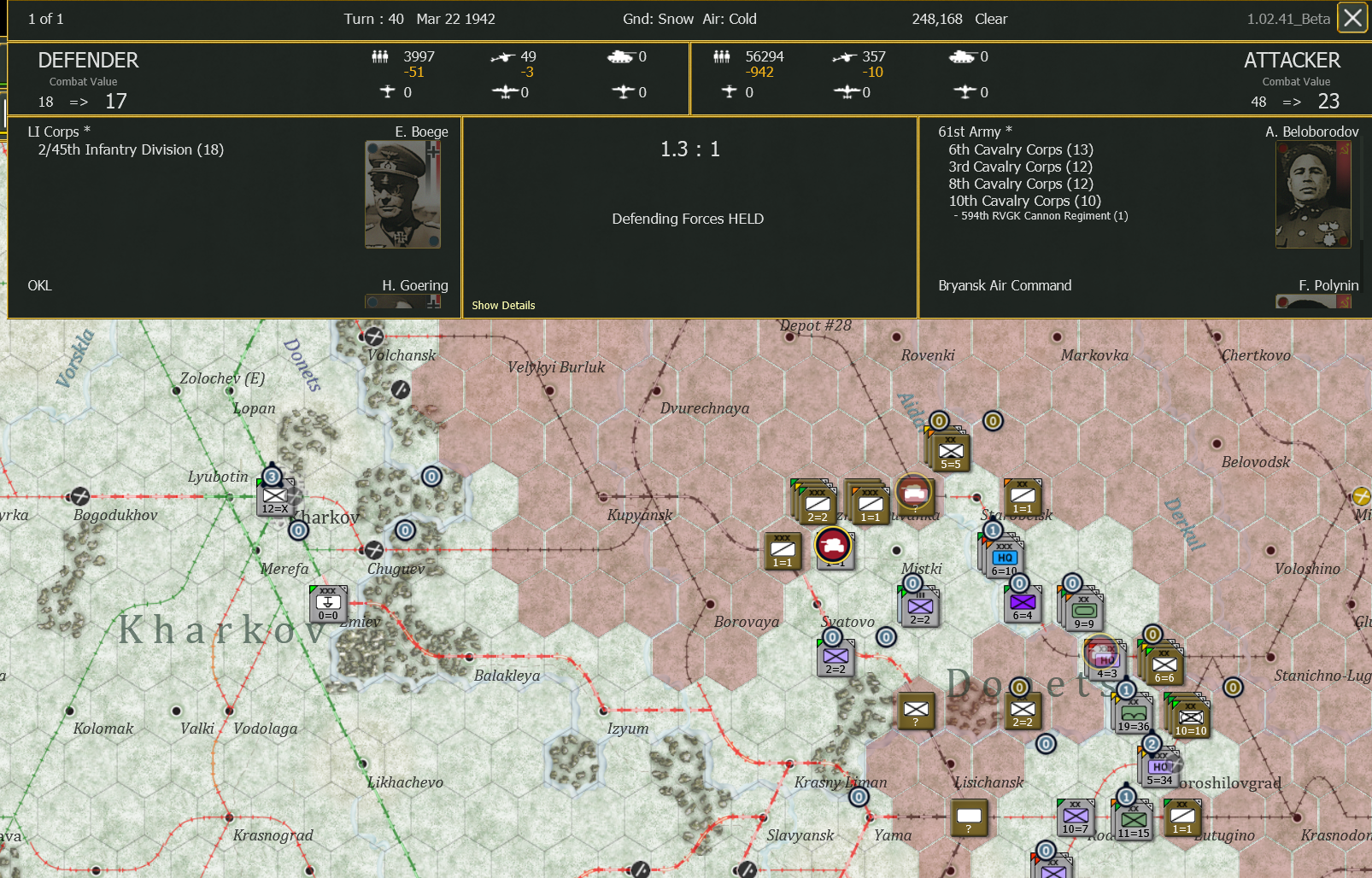The height and width of the screenshot is (878, 1372).
Task: Select the 2=2 purple unit at Mistki
Action: point(920,607)
